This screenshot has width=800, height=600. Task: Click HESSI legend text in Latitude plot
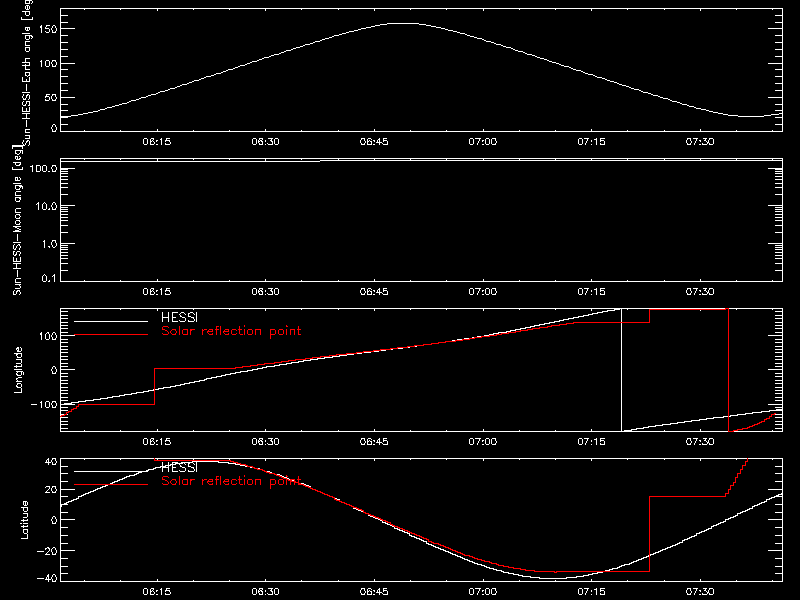pos(179,467)
